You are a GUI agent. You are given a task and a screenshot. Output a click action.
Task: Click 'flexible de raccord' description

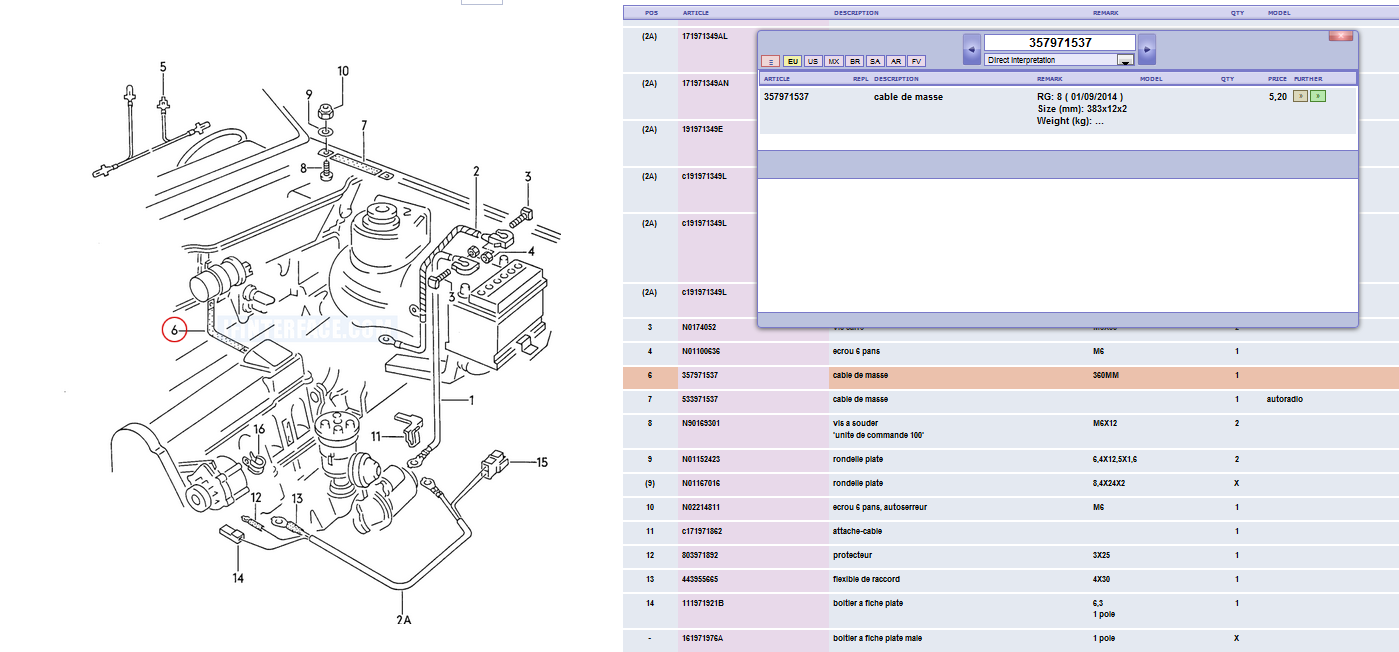click(x=866, y=579)
